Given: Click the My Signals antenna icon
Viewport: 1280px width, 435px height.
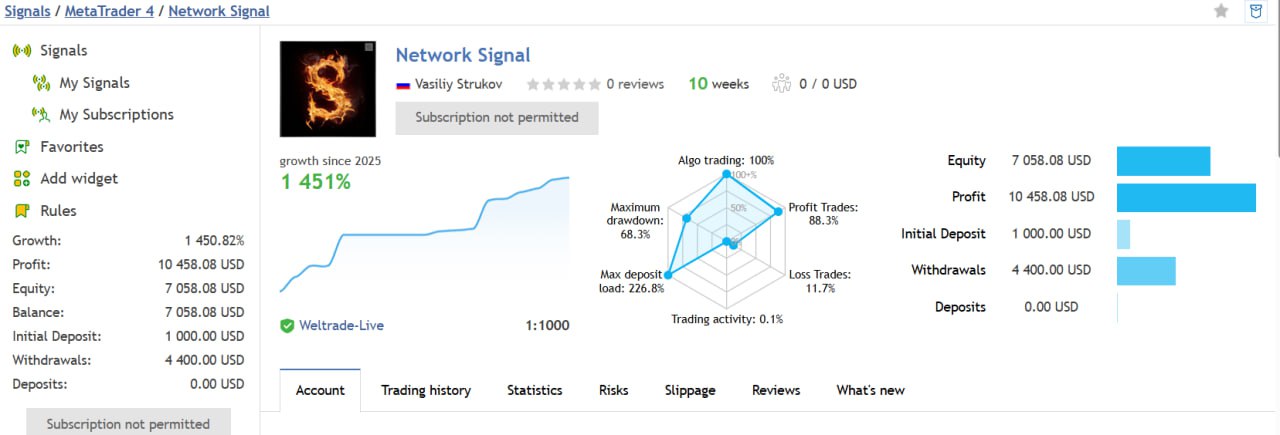Looking at the screenshot, I should click(41, 83).
